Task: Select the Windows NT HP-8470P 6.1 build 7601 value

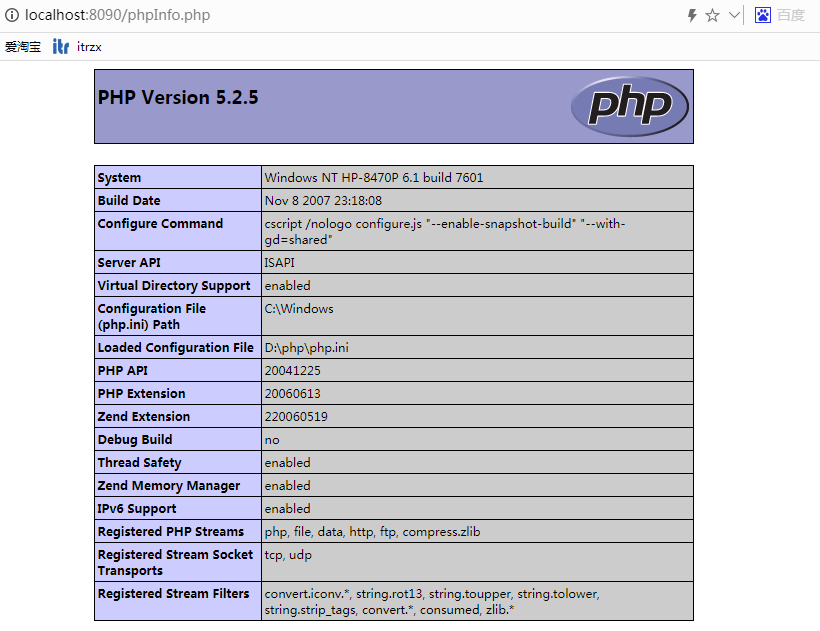Action: click(x=373, y=178)
